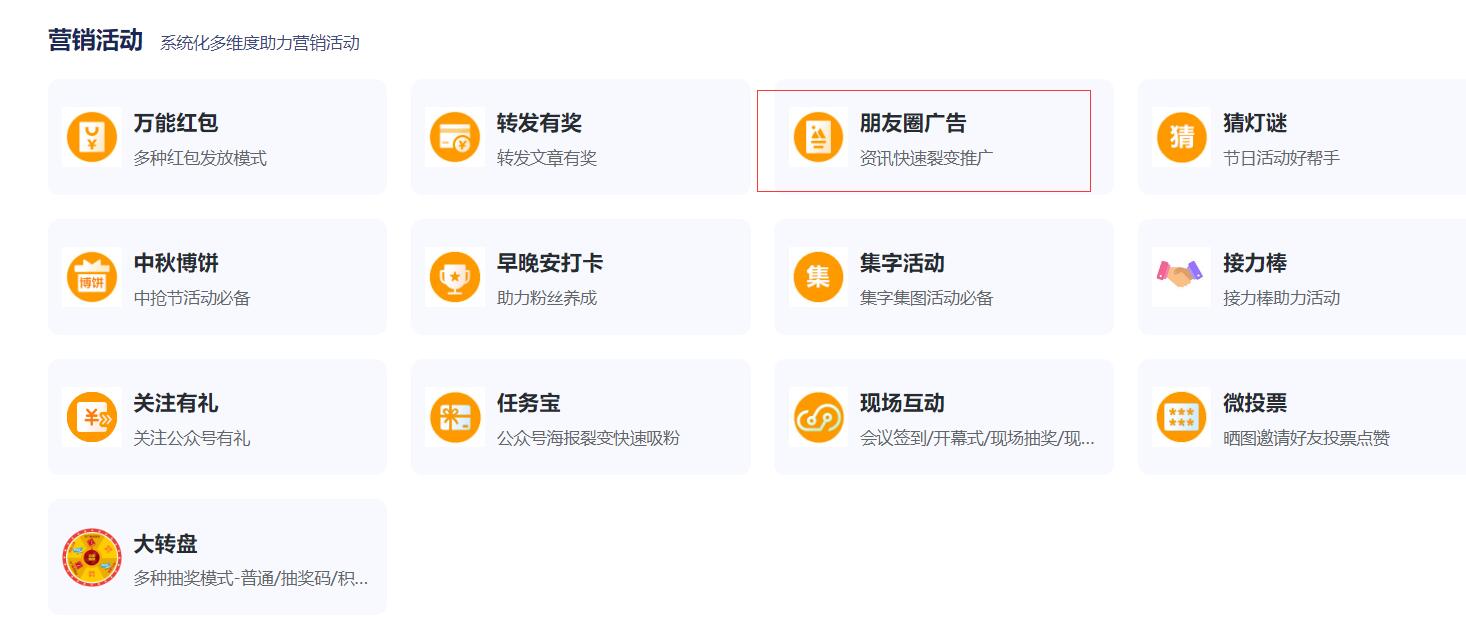The width and height of the screenshot is (1466, 630).
Task: Open the 转发有奖 title link
Action: point(539,123)
